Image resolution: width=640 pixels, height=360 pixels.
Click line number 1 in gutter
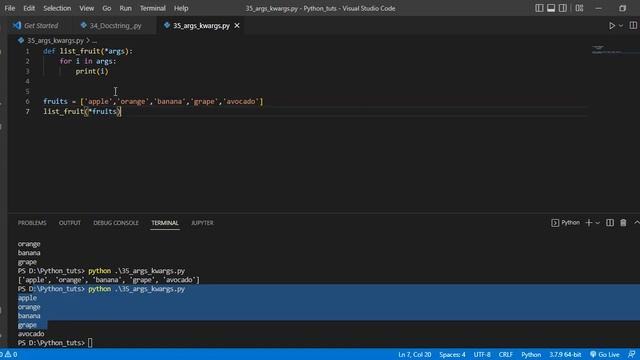click(27, 51)
